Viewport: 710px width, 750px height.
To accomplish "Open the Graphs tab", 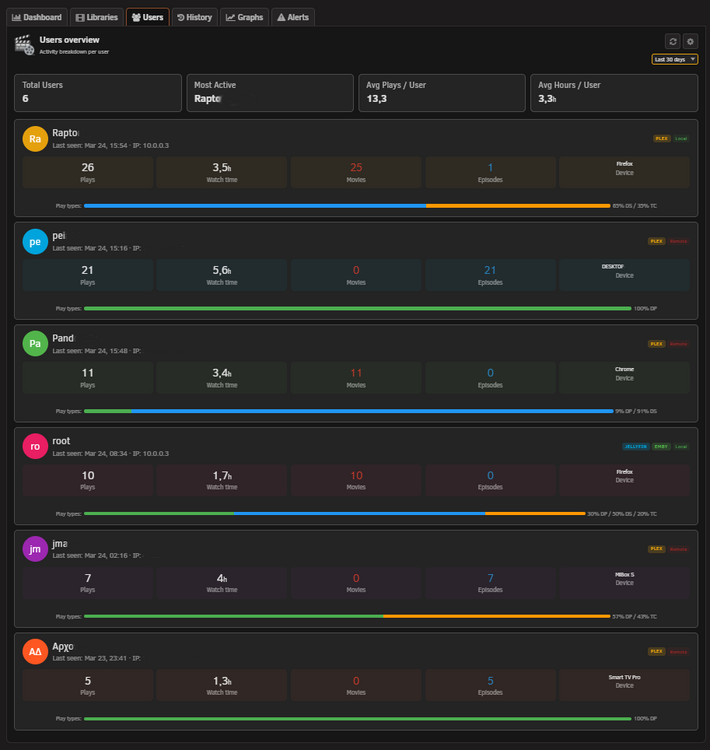I will tap(244, 17).
